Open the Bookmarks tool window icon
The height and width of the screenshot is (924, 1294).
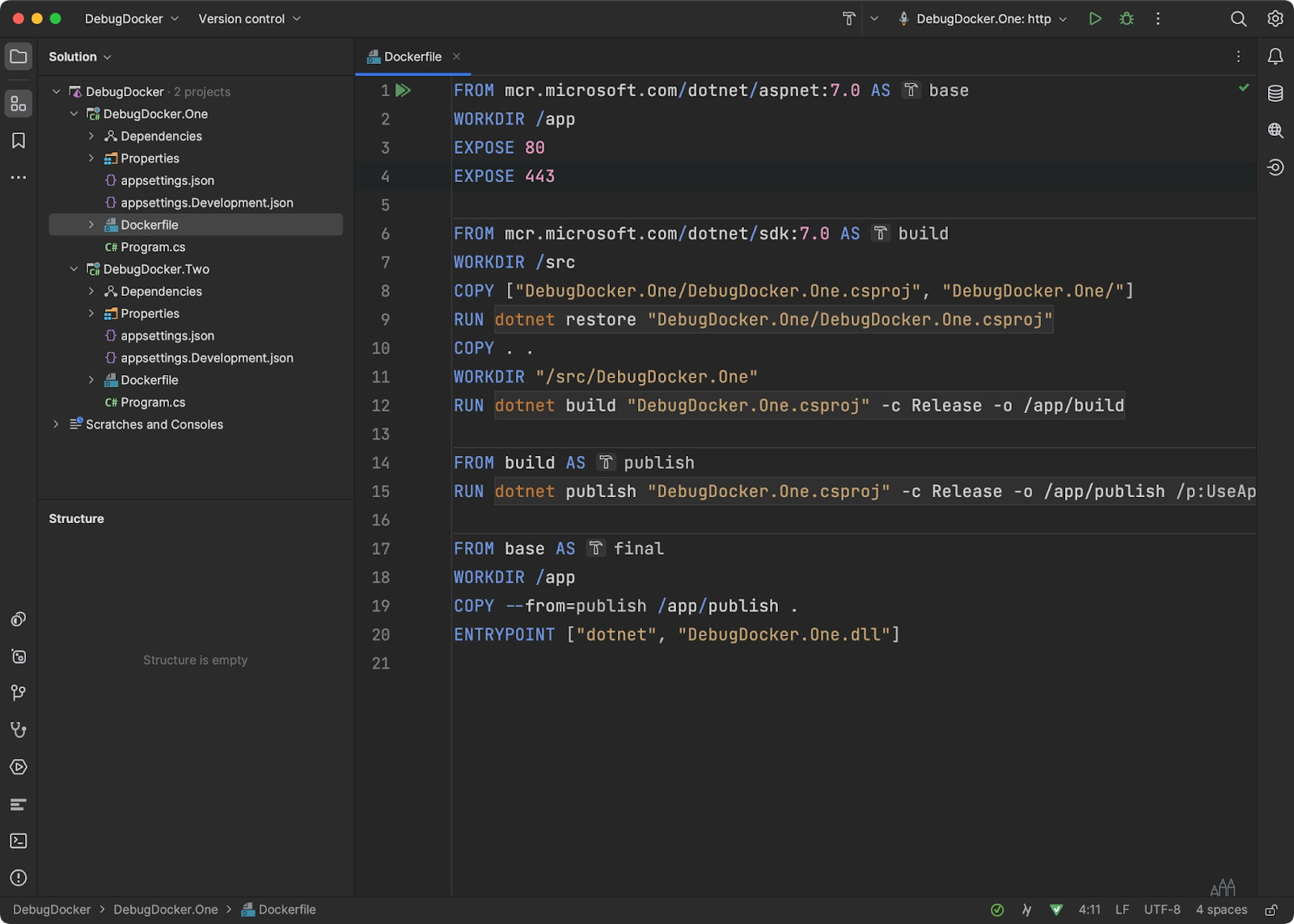(19, 141)
